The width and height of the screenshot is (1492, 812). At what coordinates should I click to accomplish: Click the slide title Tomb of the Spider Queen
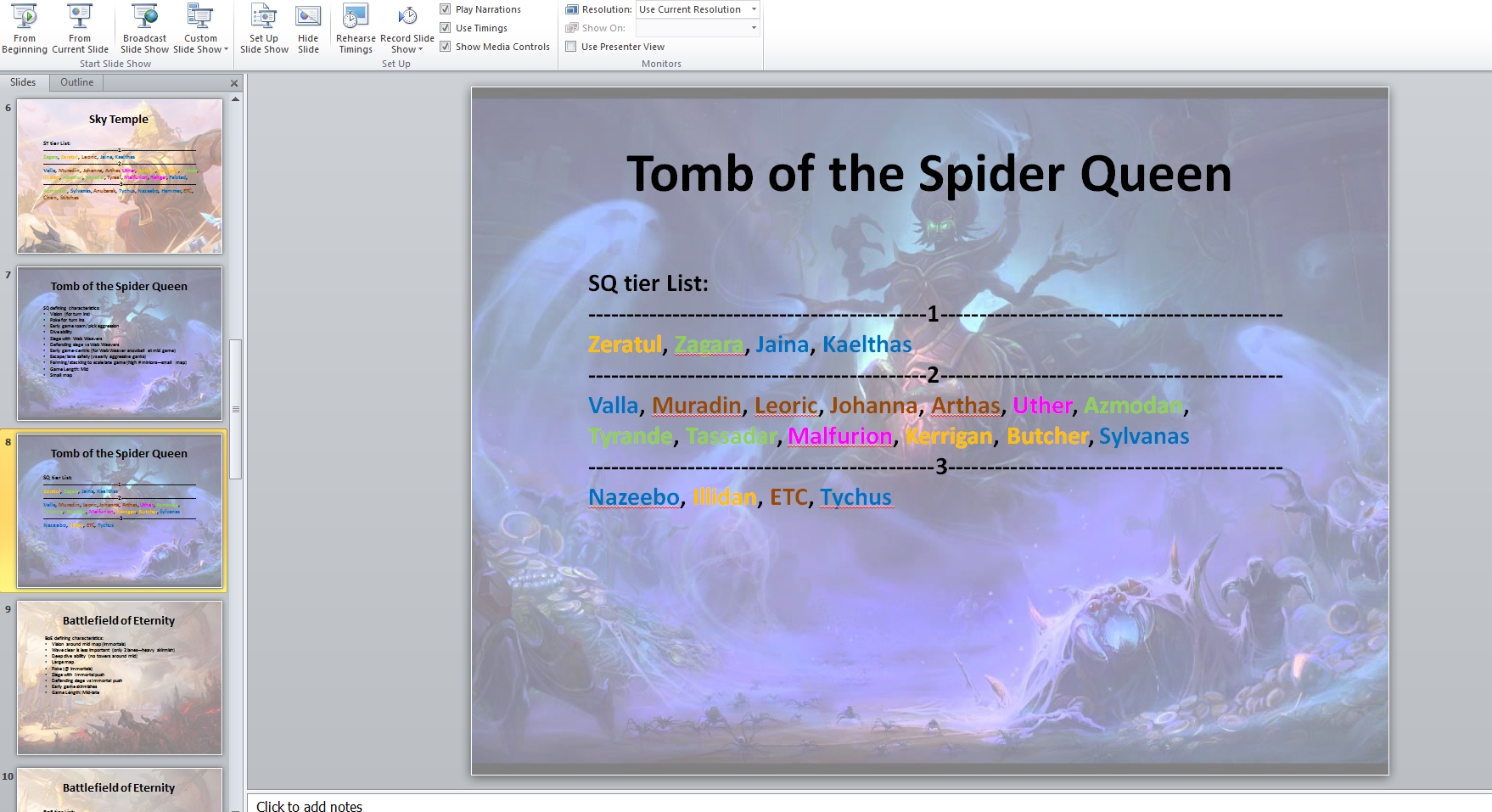tap(929, 174)
